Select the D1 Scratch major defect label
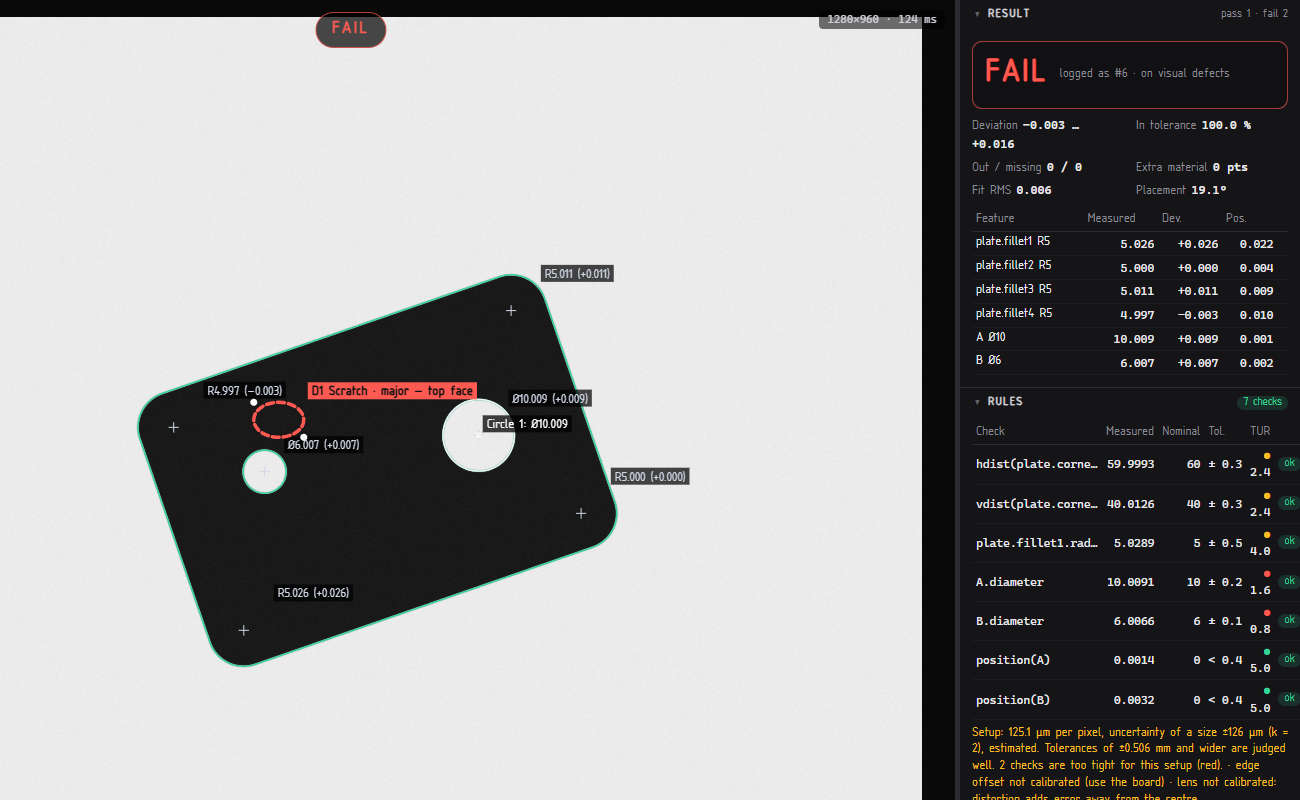The height and width of the screenshot is (800, 1300). 392,391
